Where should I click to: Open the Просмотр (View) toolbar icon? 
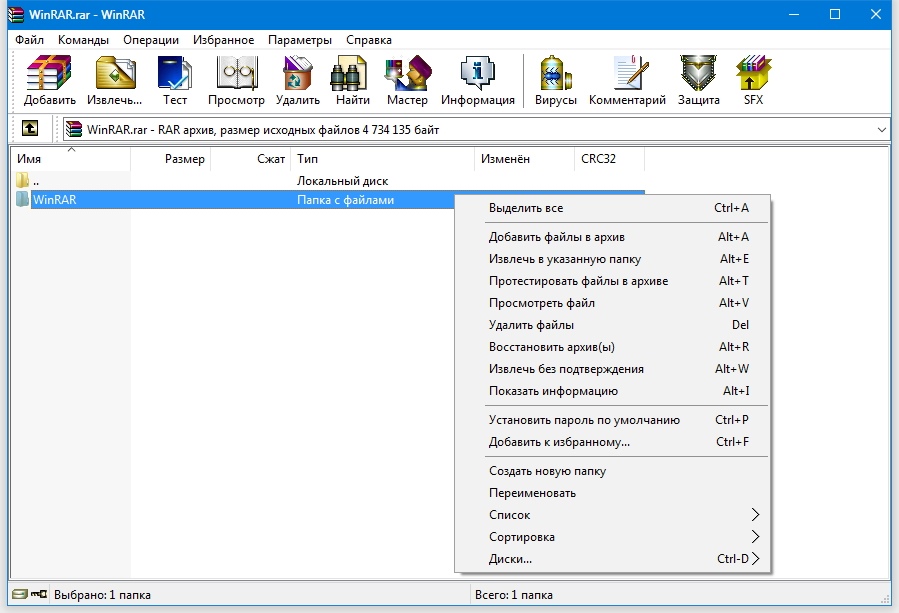point(236,80)
